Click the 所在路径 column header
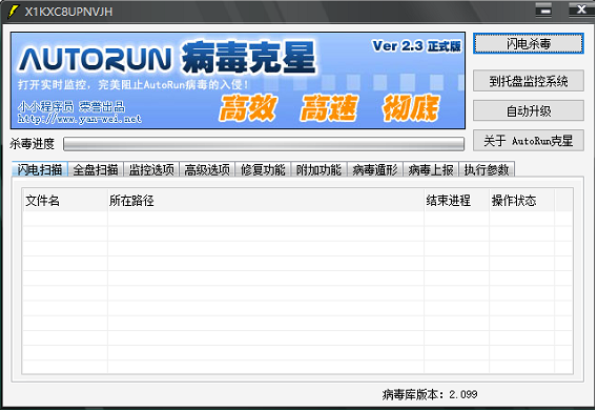The width and height of the screenshot is (595, 410). coord(266,200)
